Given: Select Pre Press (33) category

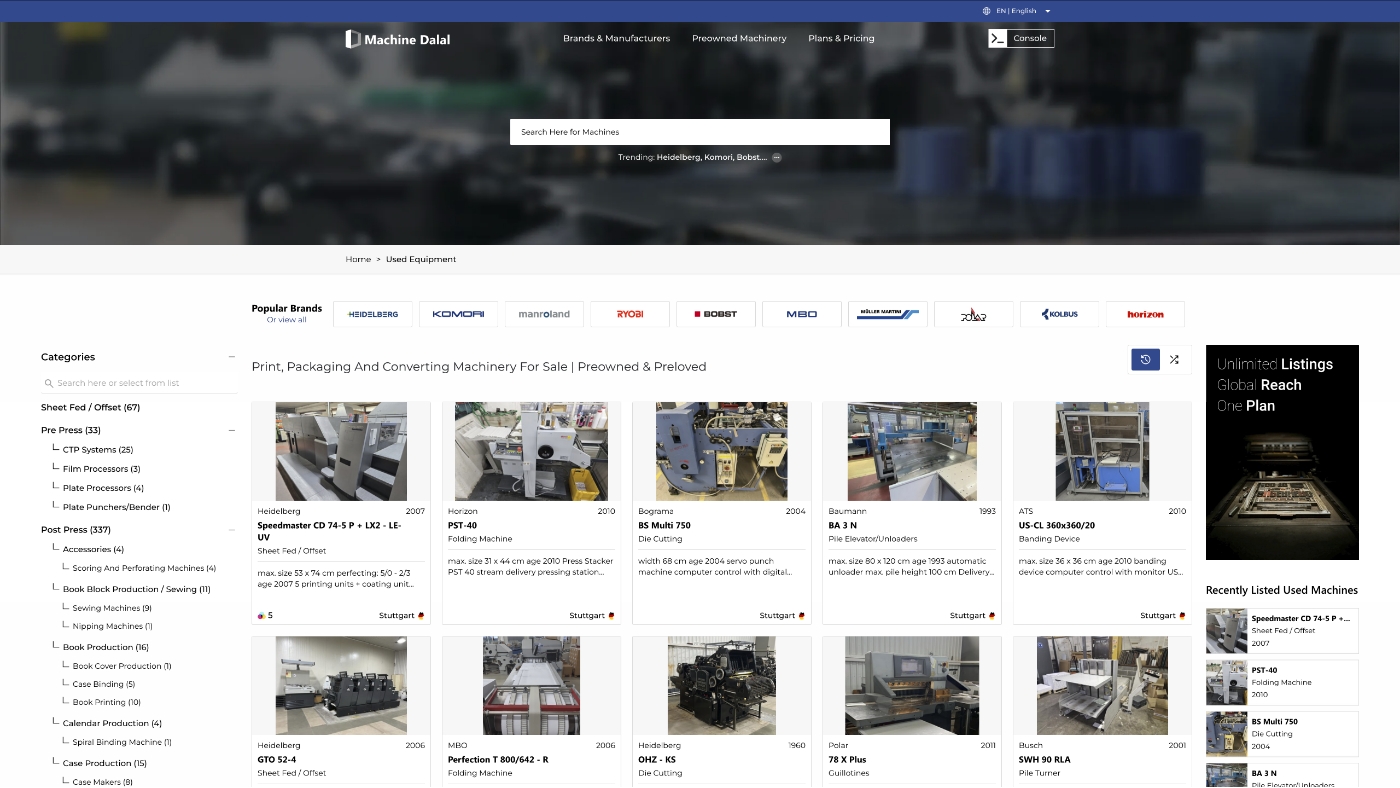Looking at the screenshot, I should pos(71,430).
